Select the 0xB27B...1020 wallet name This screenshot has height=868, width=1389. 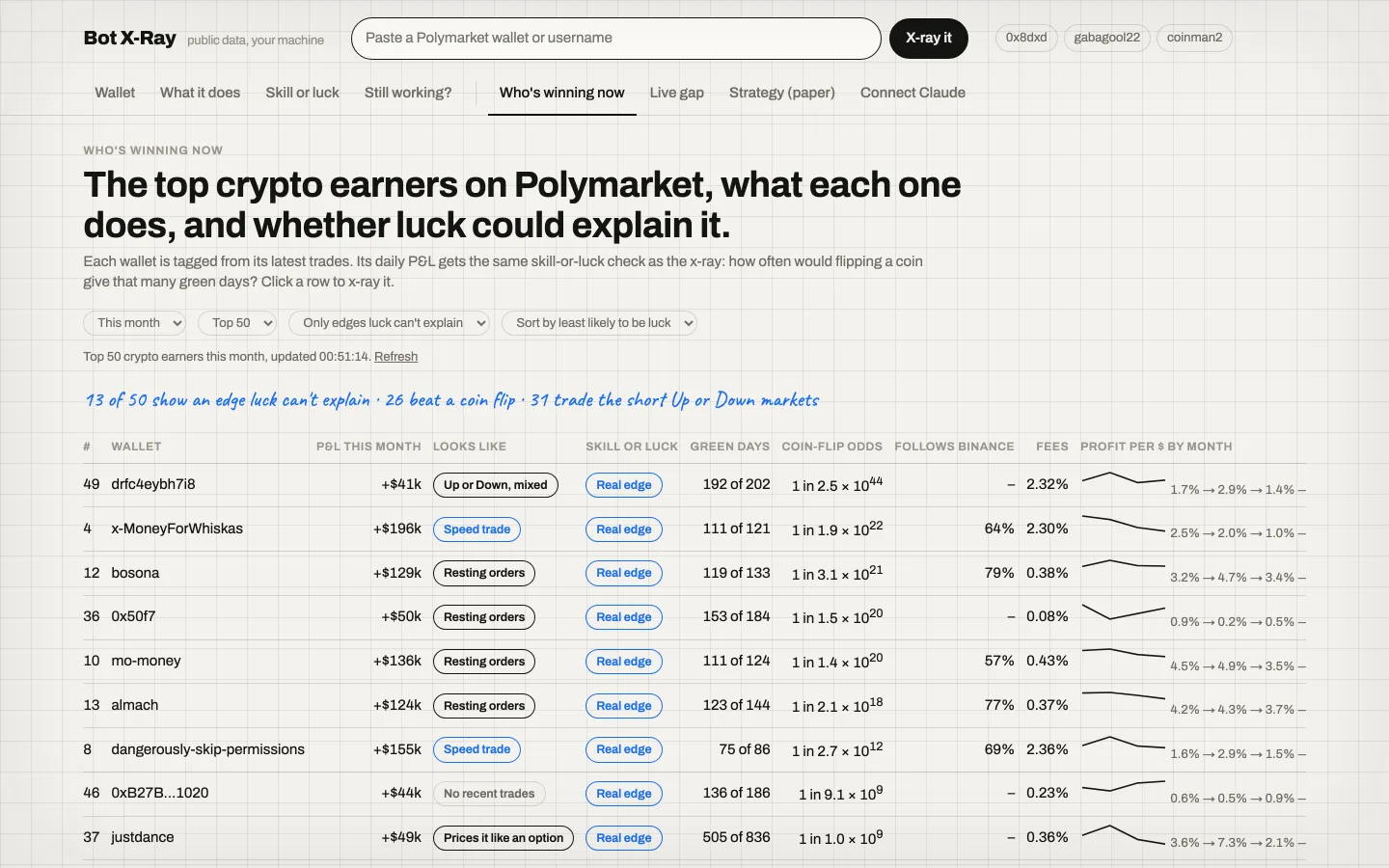click(160, 793)
